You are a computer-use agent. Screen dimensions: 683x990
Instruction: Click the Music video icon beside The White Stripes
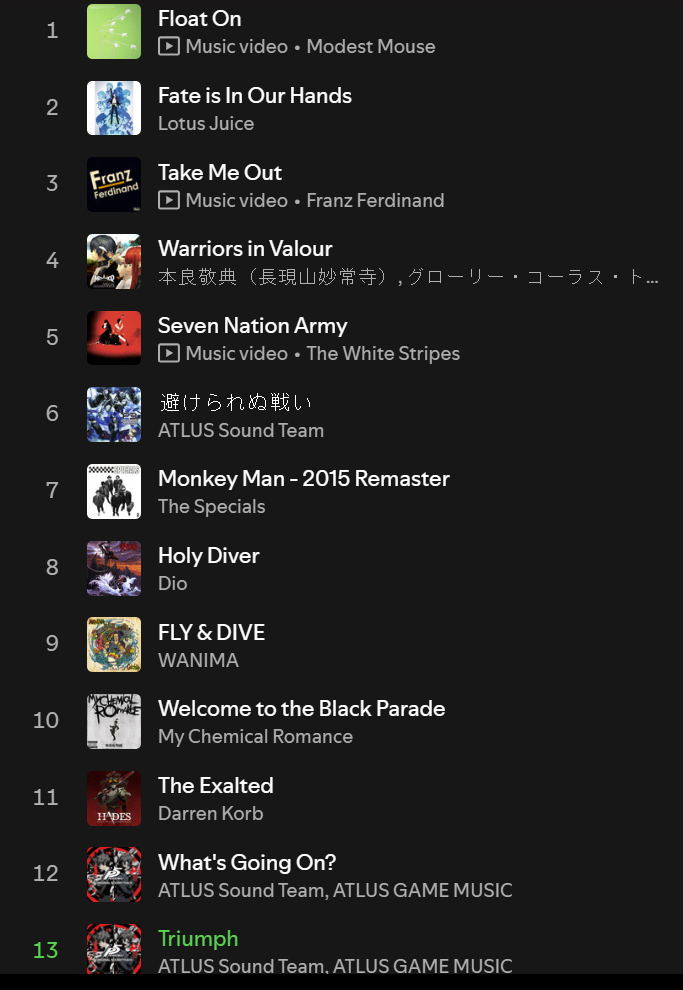click(x=169, y=353)
